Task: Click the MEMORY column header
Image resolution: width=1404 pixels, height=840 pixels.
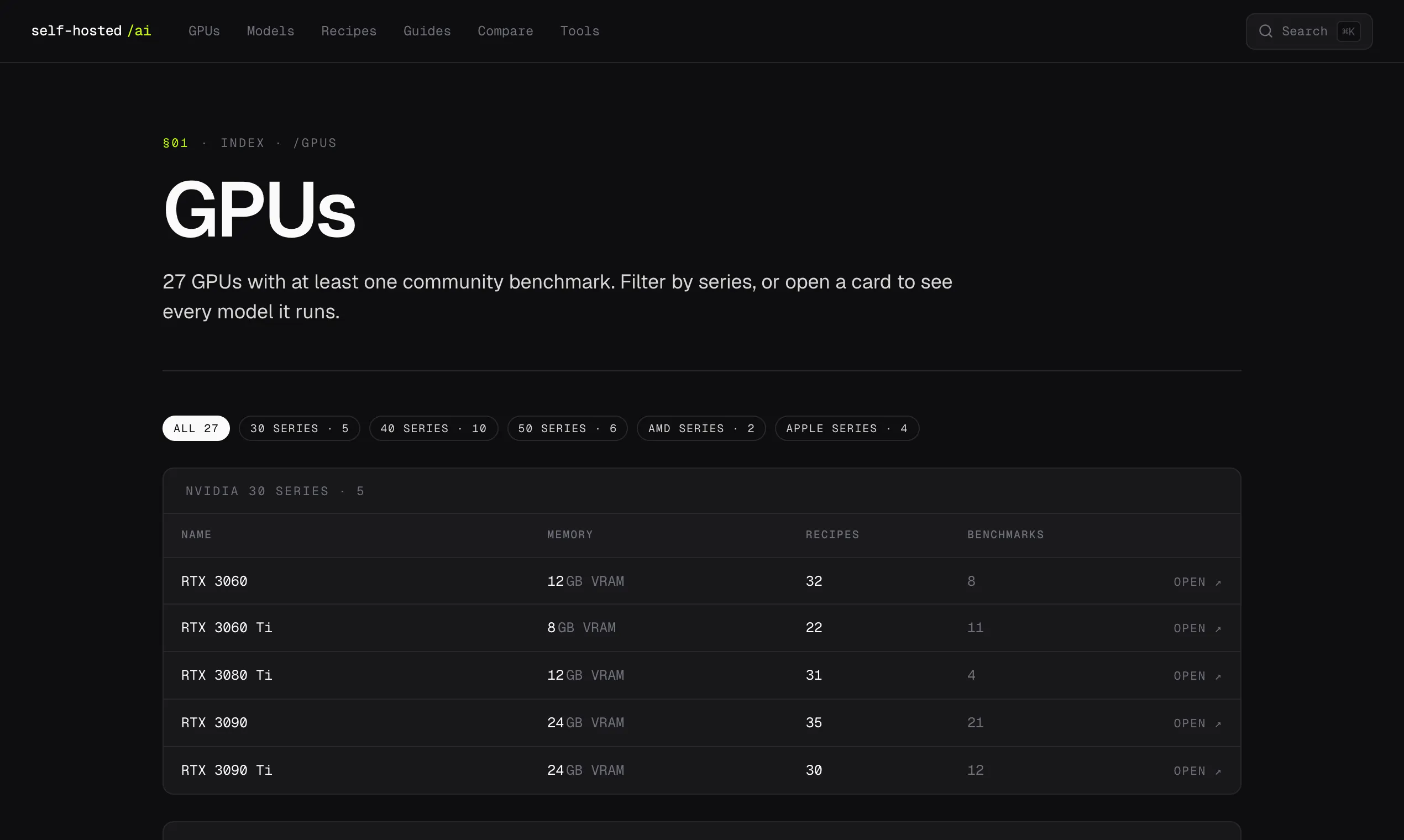Action: [x=569, y=535]
